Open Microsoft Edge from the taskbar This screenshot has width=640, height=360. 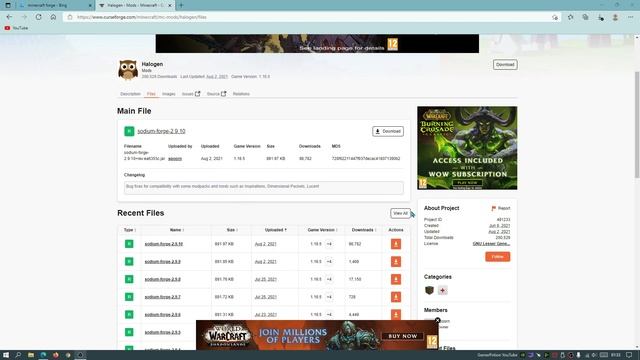pos(43,355)
